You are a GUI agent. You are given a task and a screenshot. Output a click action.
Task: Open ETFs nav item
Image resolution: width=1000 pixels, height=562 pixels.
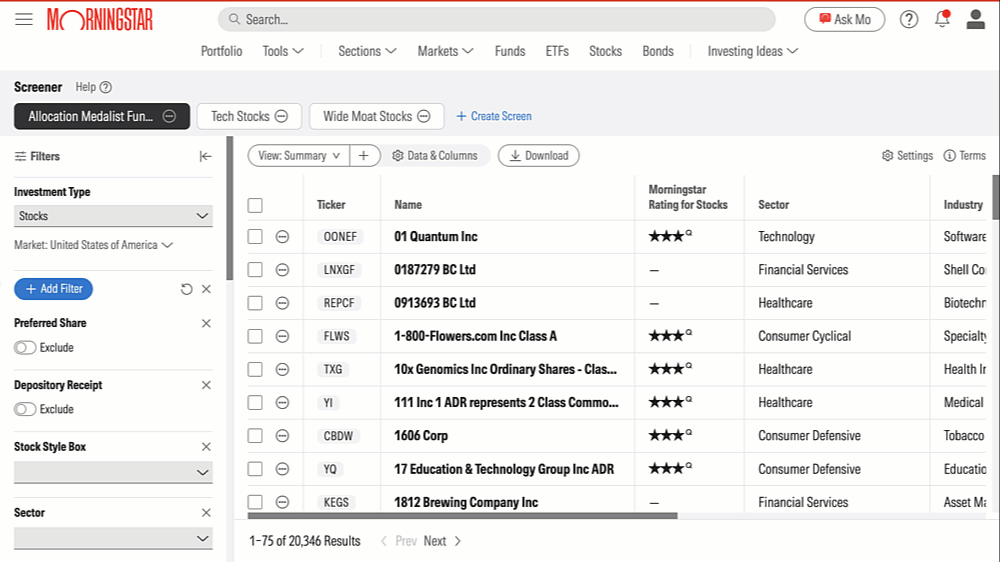557,51
